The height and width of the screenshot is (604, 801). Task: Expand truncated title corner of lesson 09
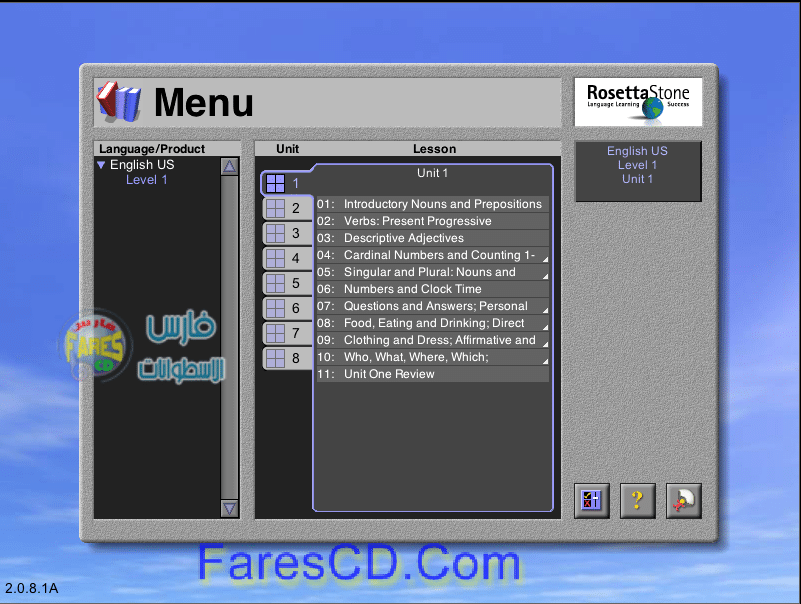pos(546,344)
